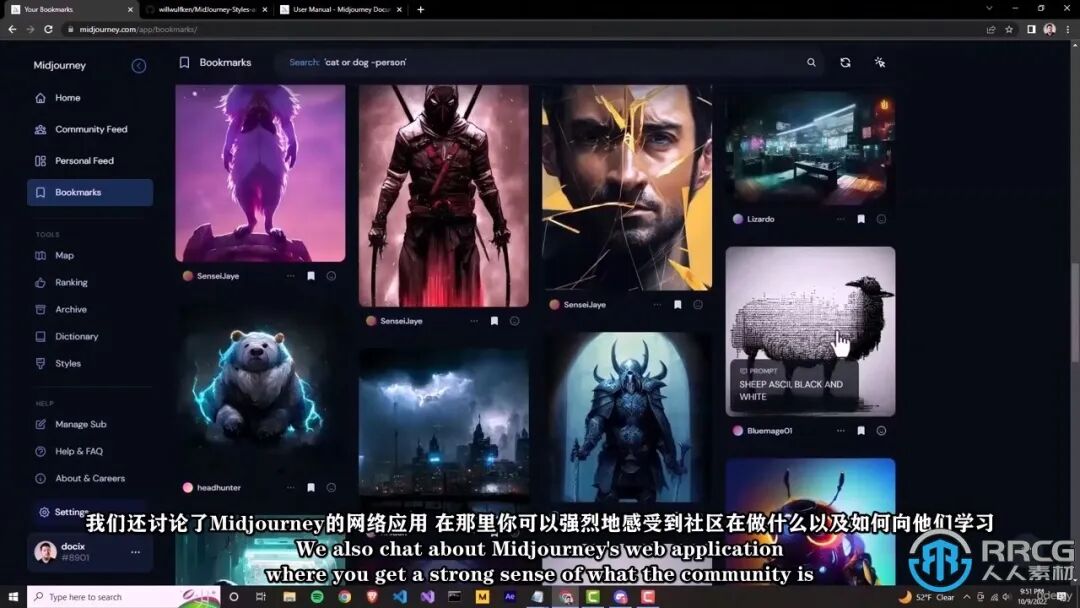This screenshot has width=1080, height=608.
Task: Bookmark this page with star icon
Action: [x=1009, y=30]
